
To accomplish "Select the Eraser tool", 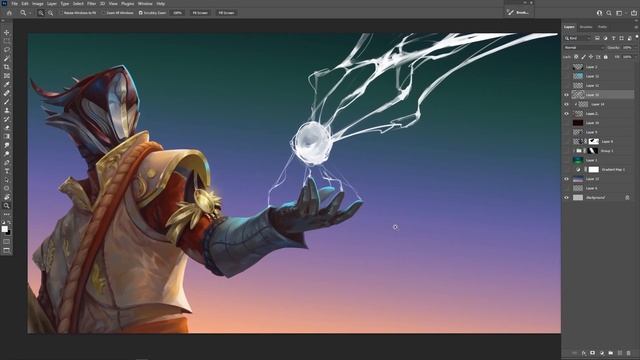I will tap(7, 128).
